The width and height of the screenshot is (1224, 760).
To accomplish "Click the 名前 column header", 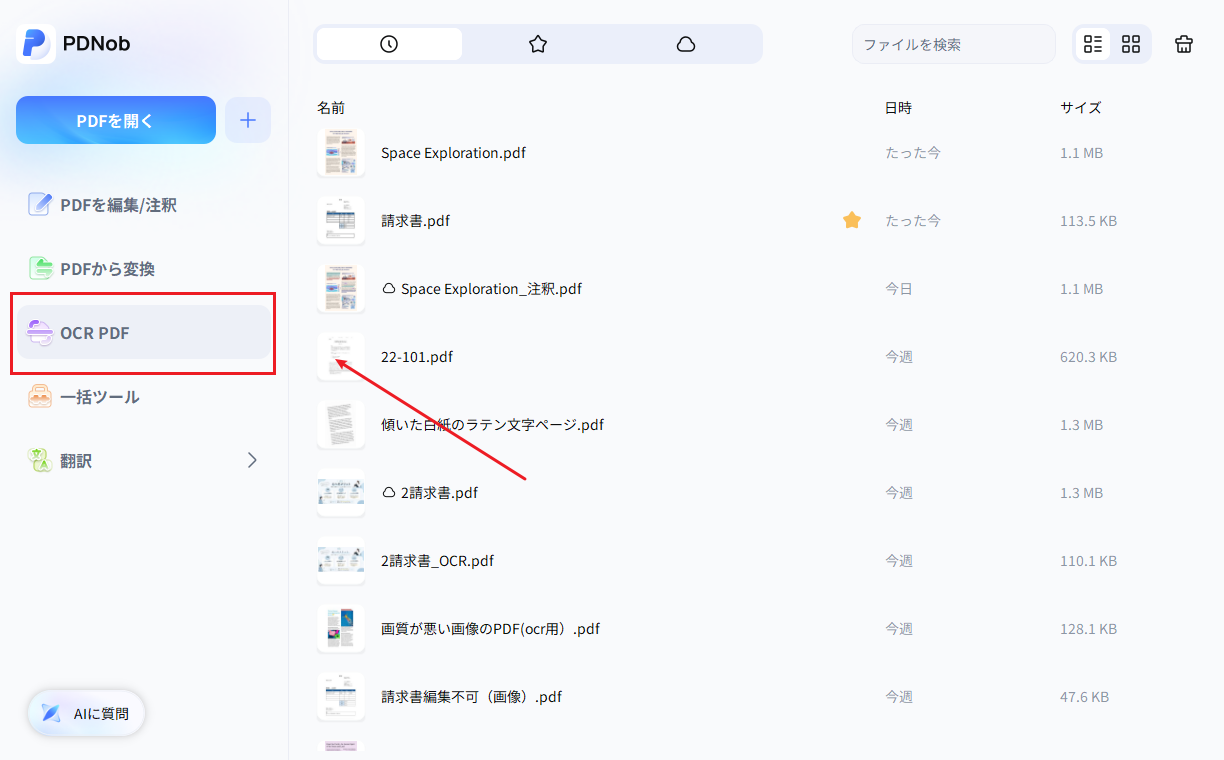I will (x=331, y=108).
